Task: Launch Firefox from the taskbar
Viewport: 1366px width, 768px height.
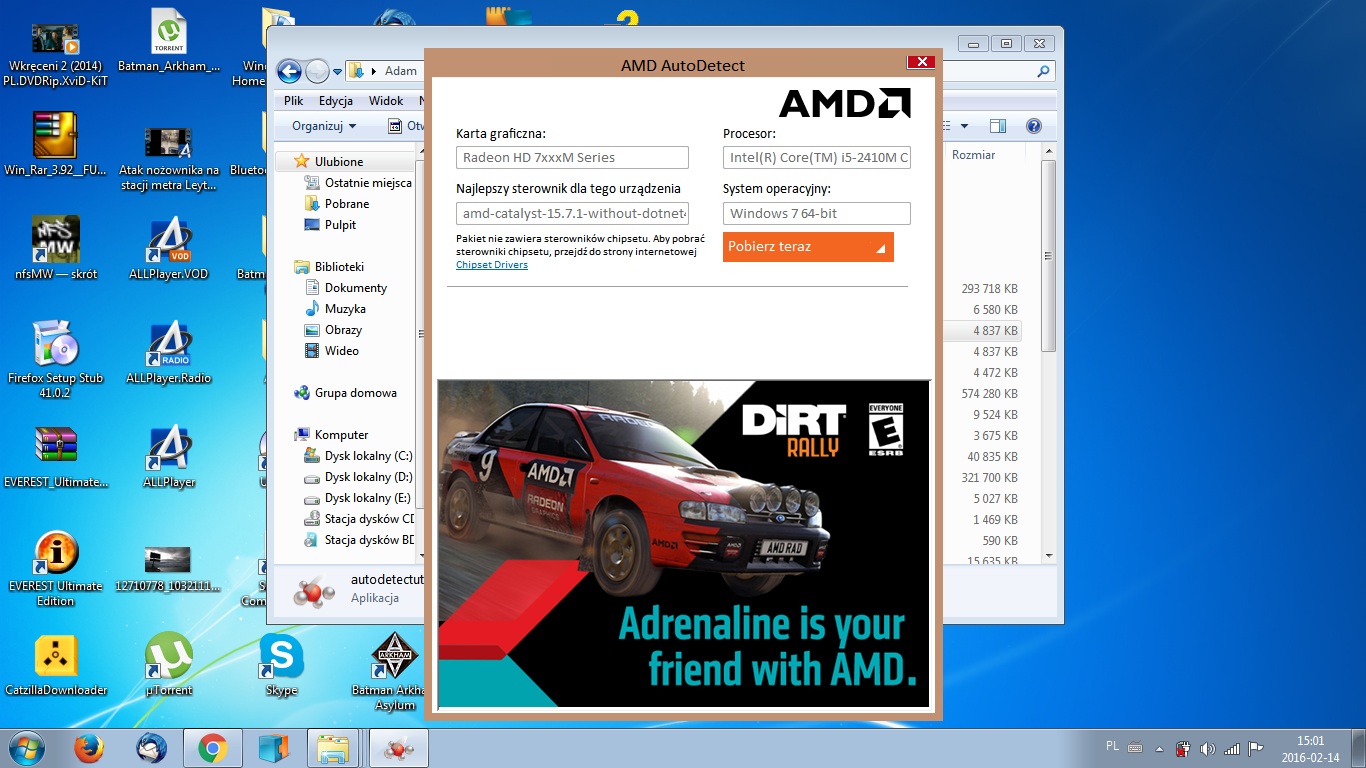Action: (x=89, y=747)
